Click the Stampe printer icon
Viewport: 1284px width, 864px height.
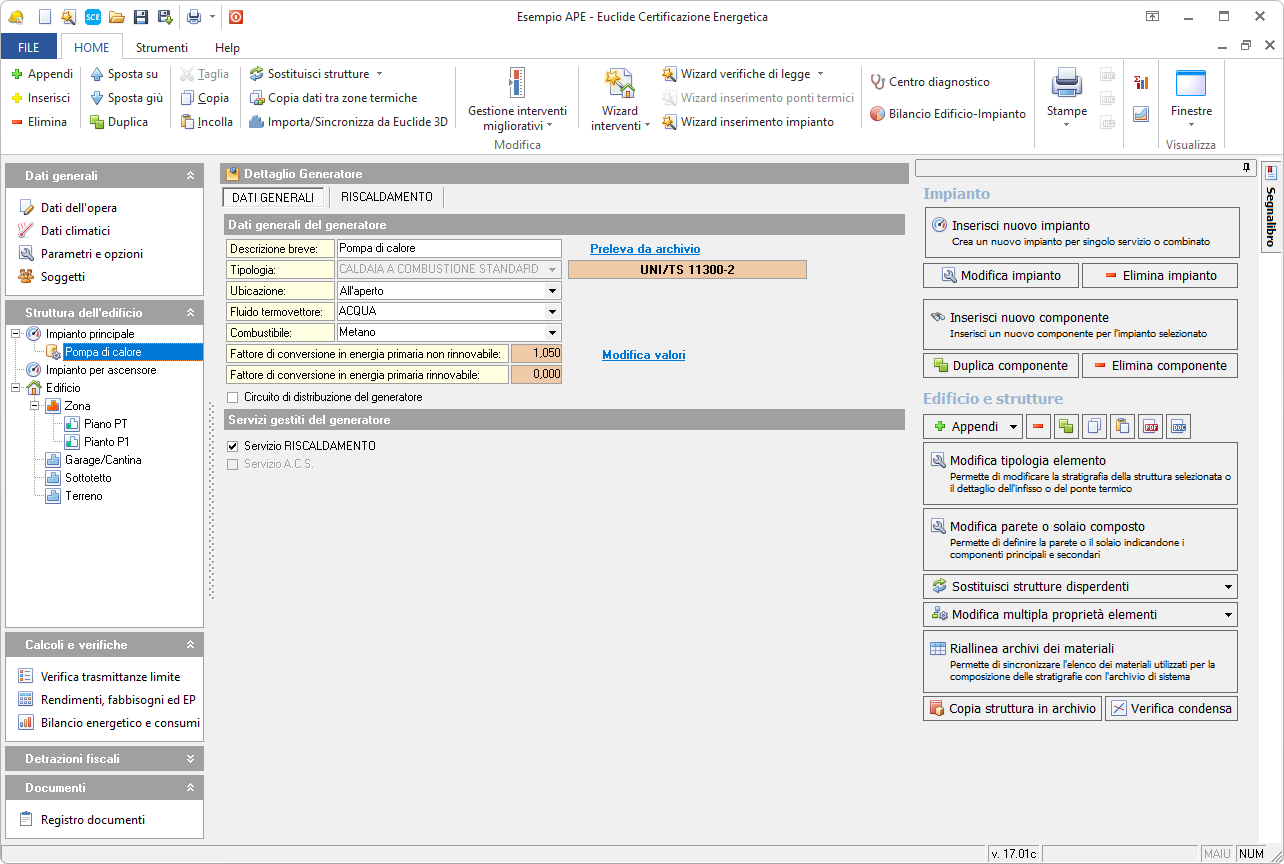[x=1066, y=84]
